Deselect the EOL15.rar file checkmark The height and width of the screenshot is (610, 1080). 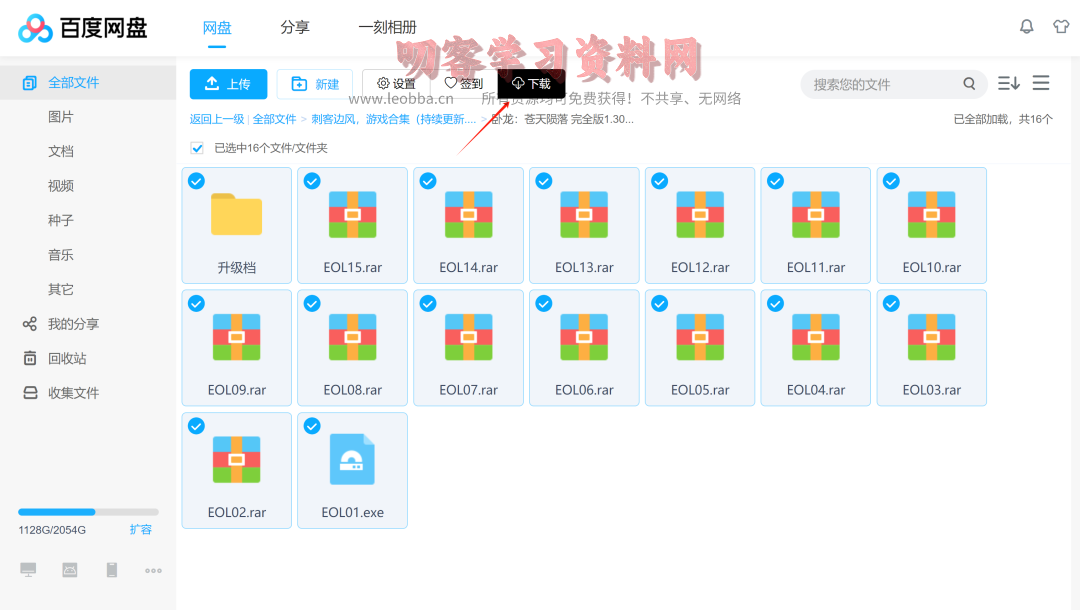tap(312, 181)
